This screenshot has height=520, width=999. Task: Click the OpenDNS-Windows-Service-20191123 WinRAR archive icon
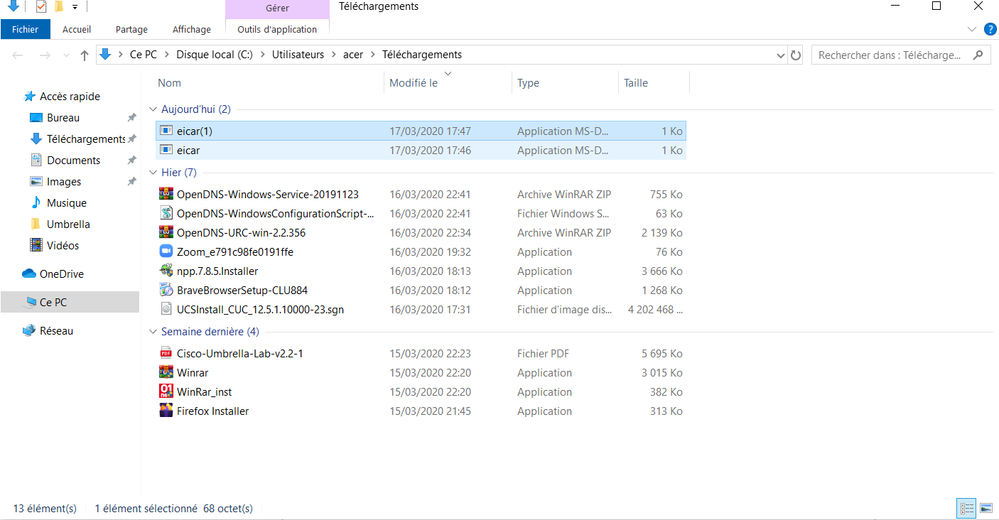pos(166,194)
